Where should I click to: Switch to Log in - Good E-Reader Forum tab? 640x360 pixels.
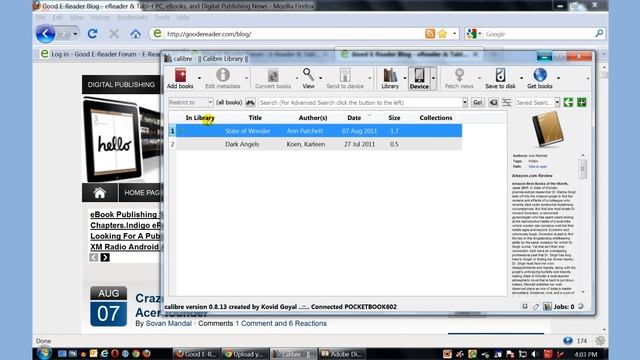click(100, 54)
